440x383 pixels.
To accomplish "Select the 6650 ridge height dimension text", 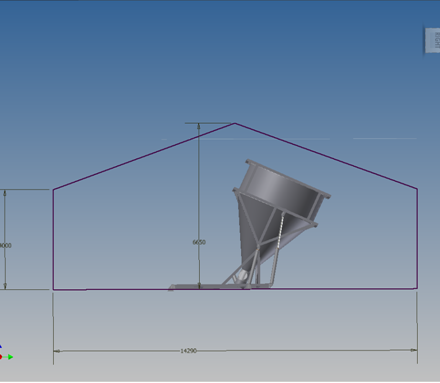I will point(199,242).
